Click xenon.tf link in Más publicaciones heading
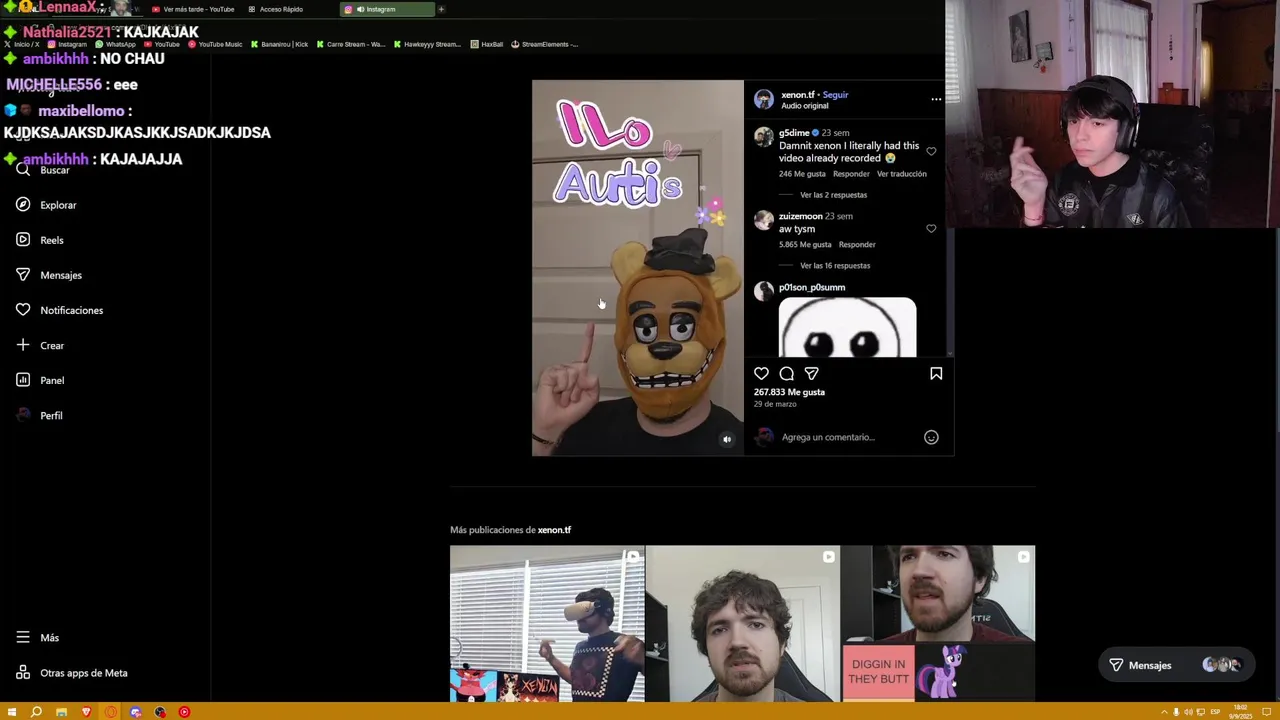Image resolution: width=1280 pixels, height=720 pixels. (554, 530)
